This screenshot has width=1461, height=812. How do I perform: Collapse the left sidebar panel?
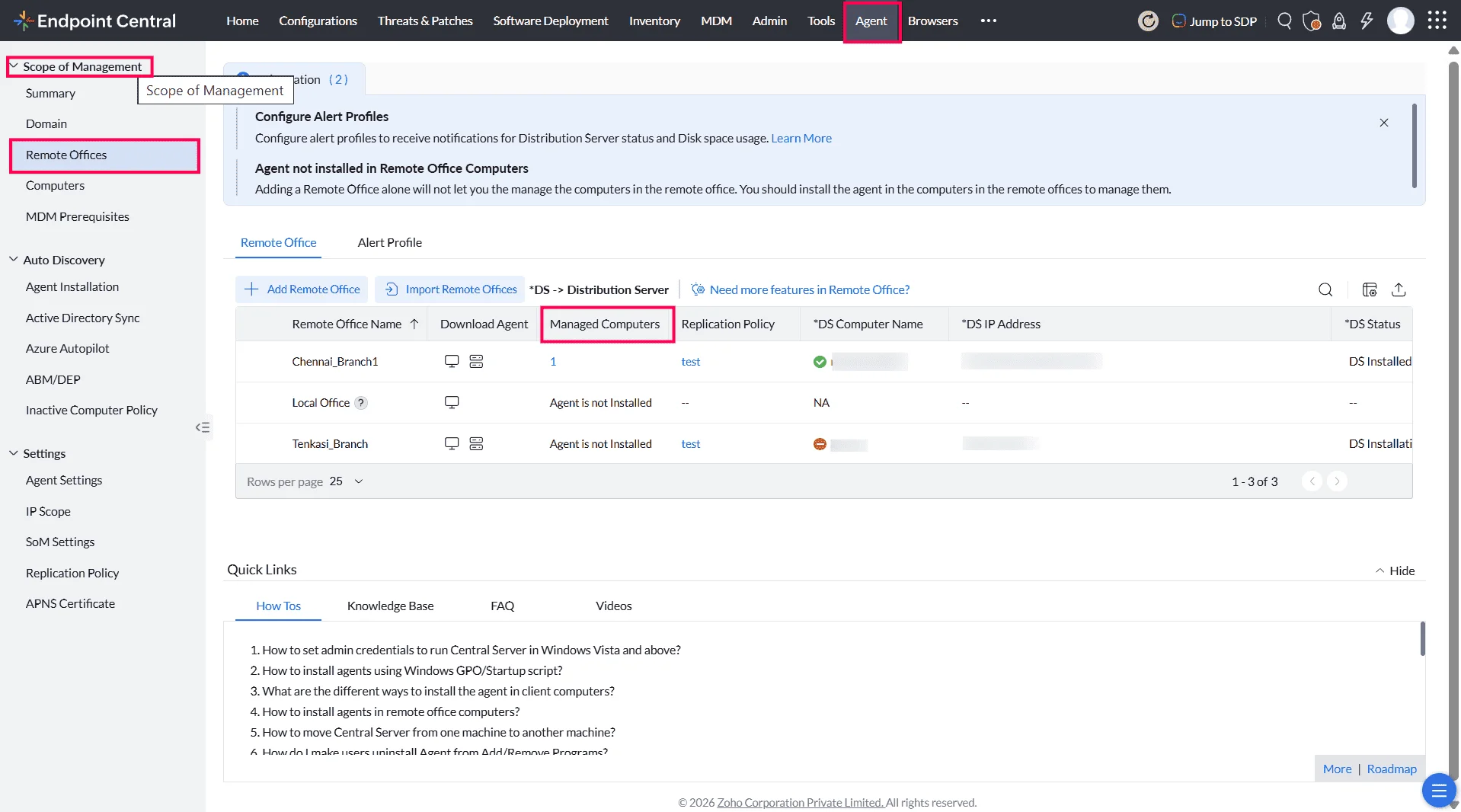click(x=203, y=427)
